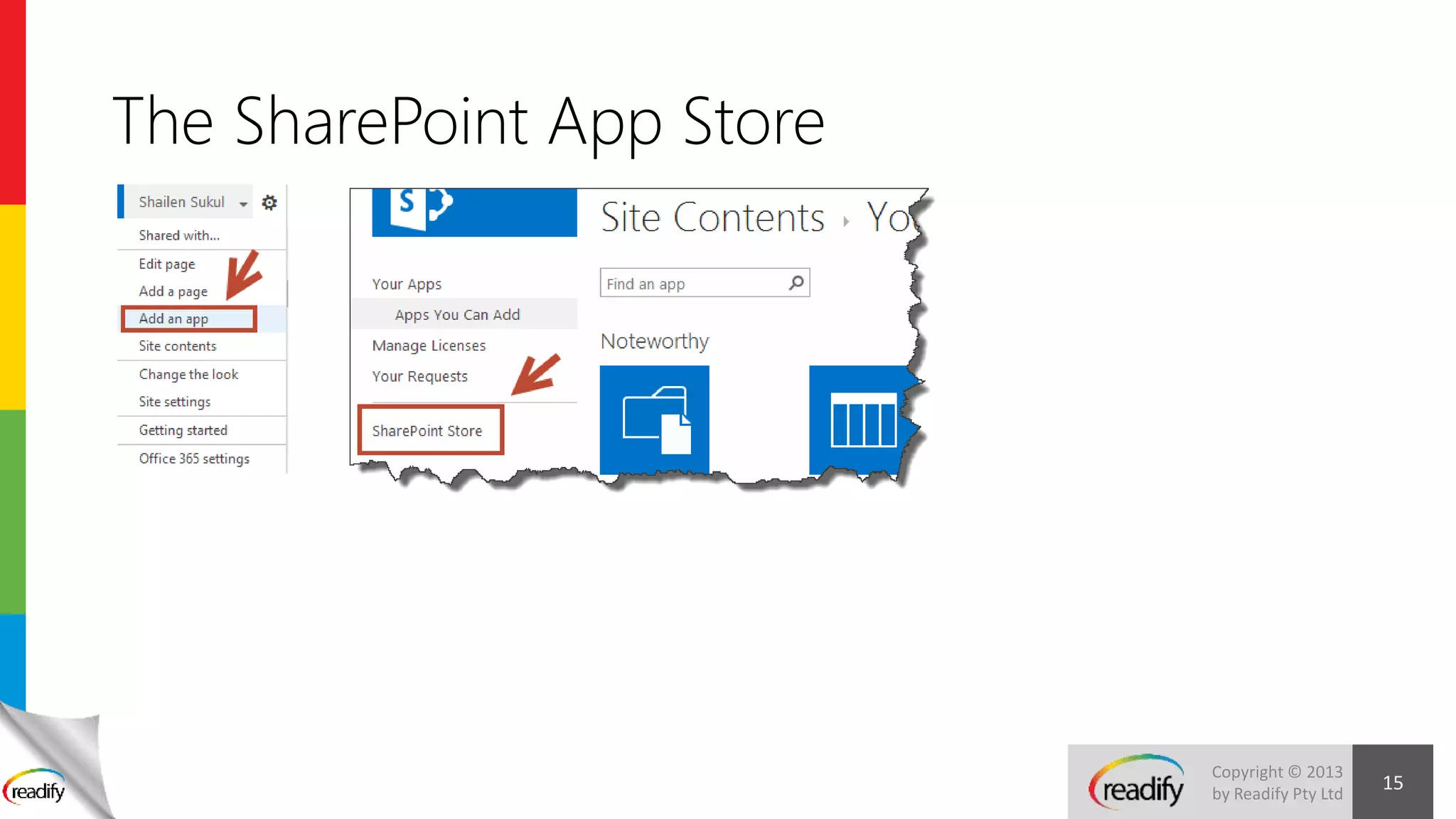Open the settings gear menu icon
This screenshot has height=819, width=1456.
tap(269, 203)
